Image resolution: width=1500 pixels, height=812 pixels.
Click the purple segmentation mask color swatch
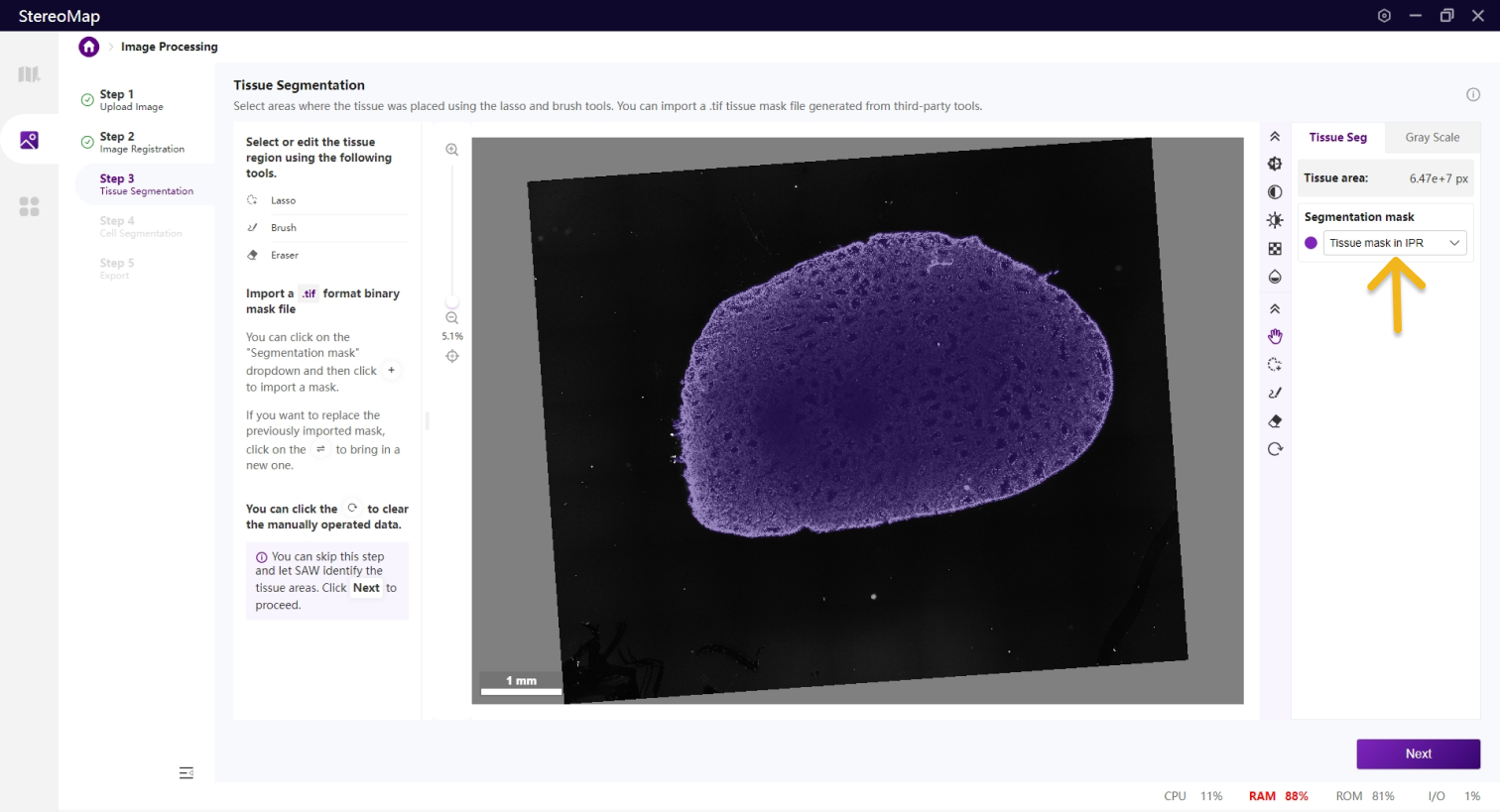(x=1311, y=243)
